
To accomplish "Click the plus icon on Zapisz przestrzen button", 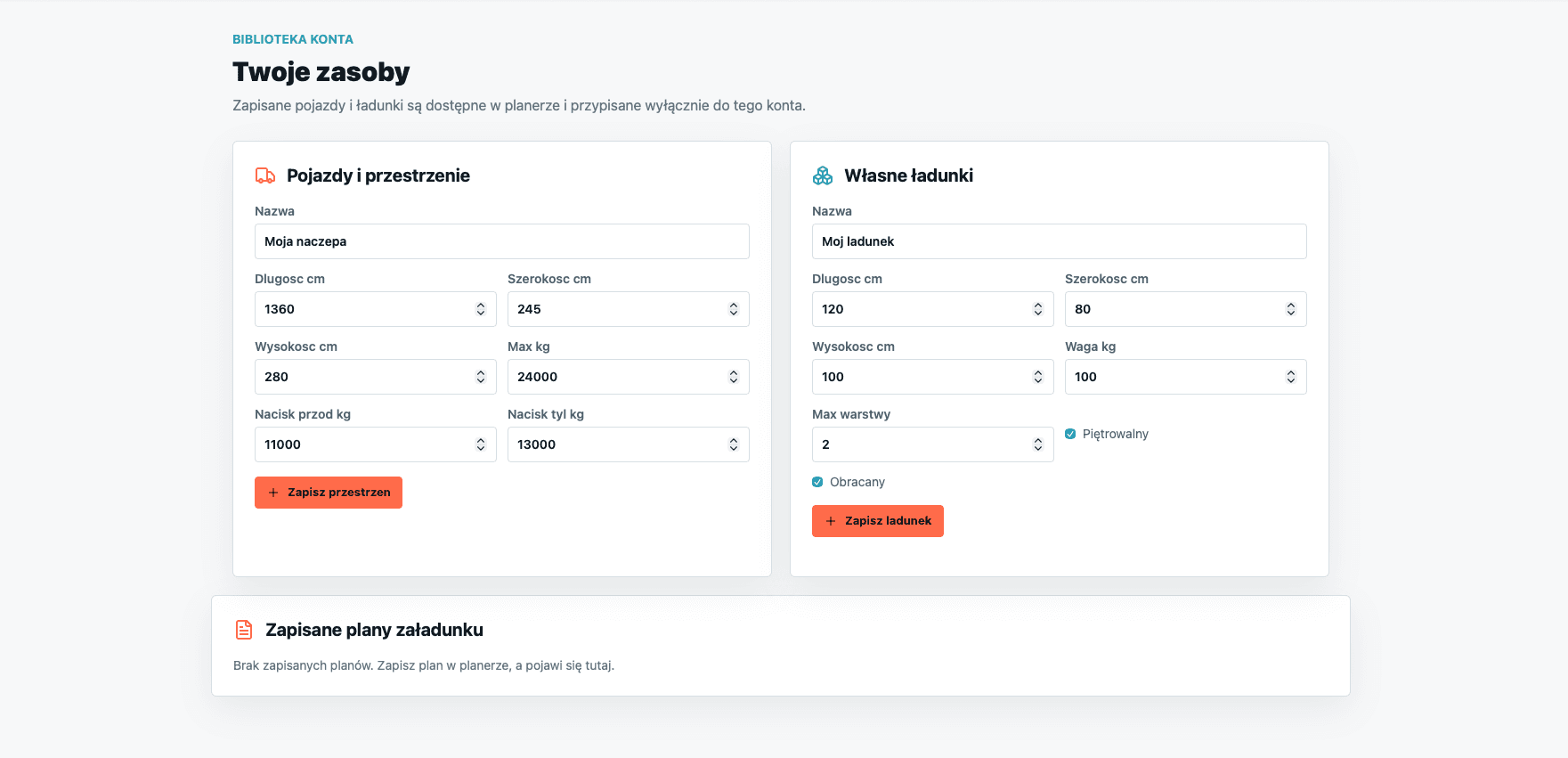I will pyautogui.click(x=273, y=493).
